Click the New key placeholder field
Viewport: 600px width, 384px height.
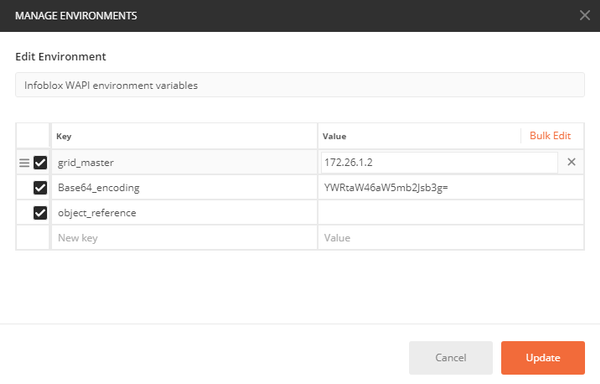click(x=184, y=238)
